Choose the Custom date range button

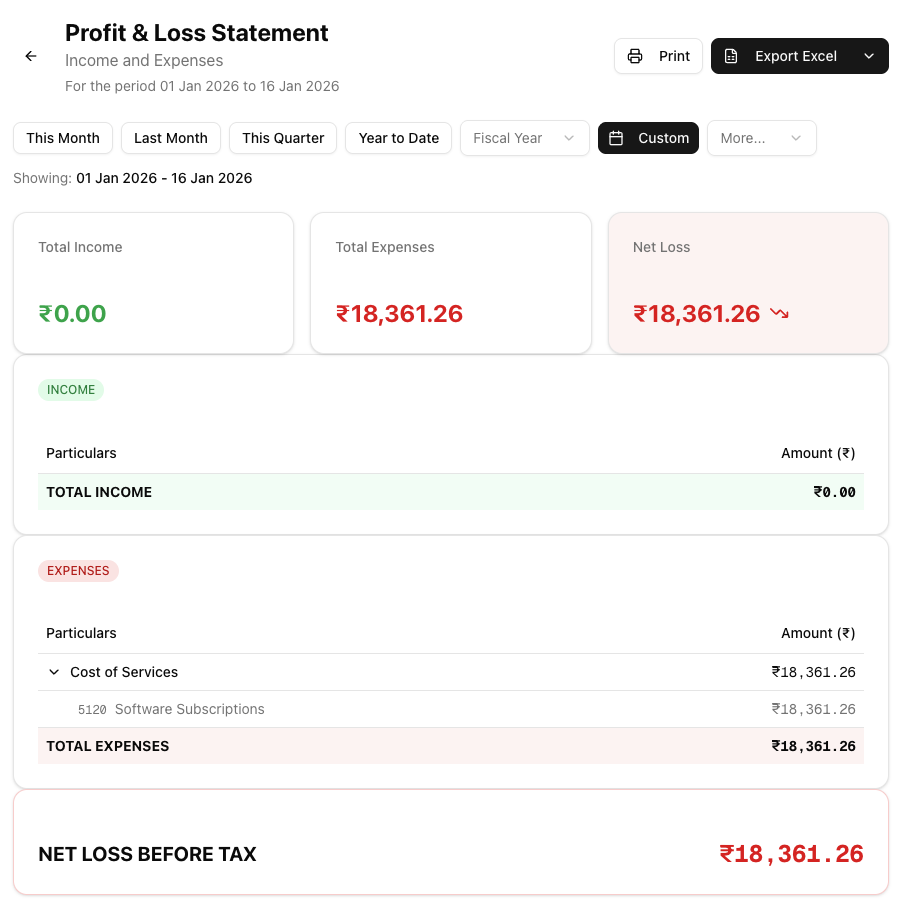pos(648,138)
